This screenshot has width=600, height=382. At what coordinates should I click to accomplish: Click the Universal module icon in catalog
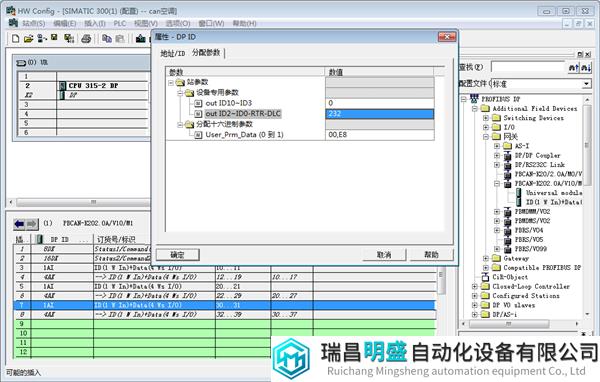pyautogui.click(x=518, y=193)
